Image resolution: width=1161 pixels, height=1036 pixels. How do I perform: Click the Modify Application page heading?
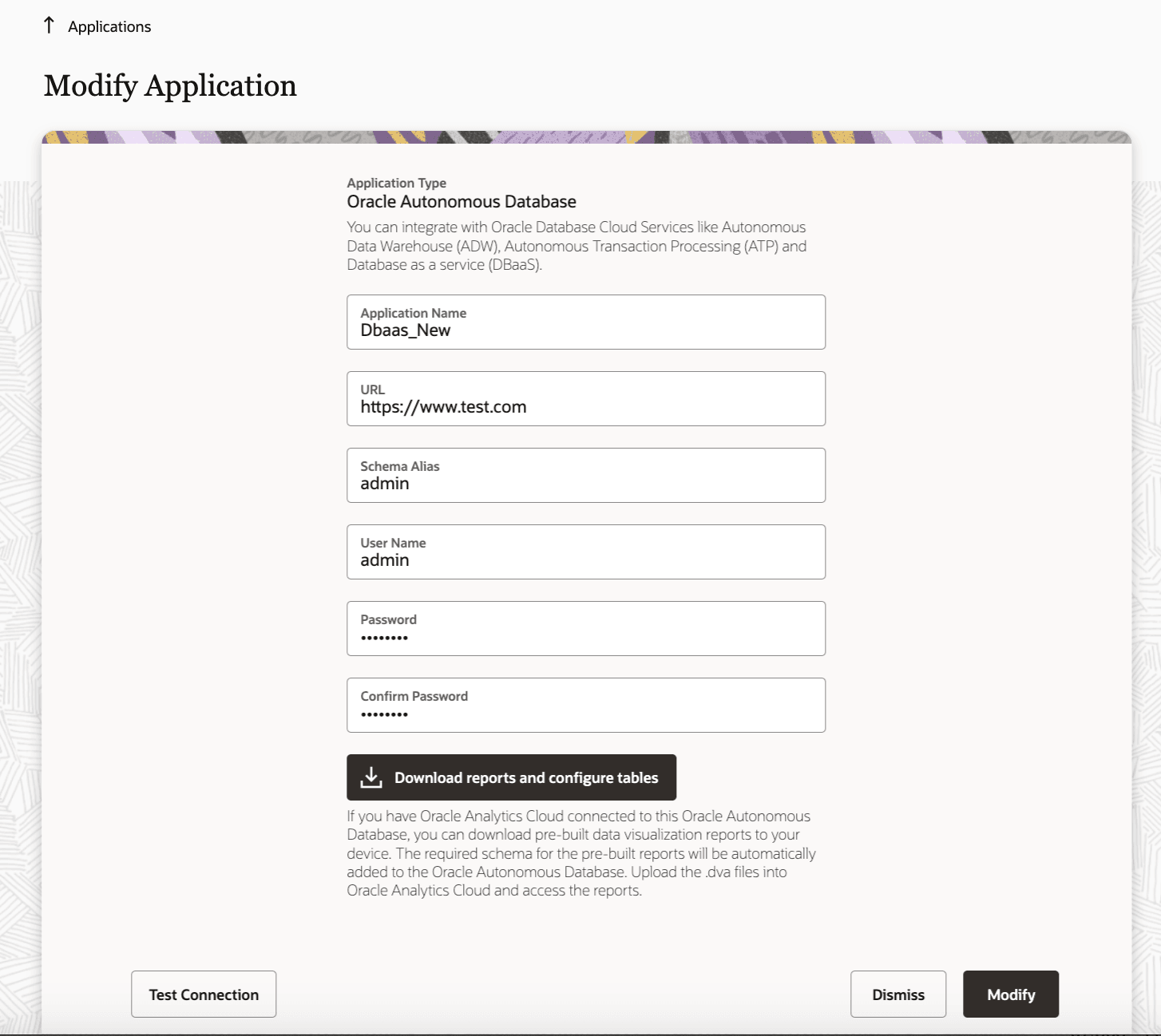pos(170,85)
